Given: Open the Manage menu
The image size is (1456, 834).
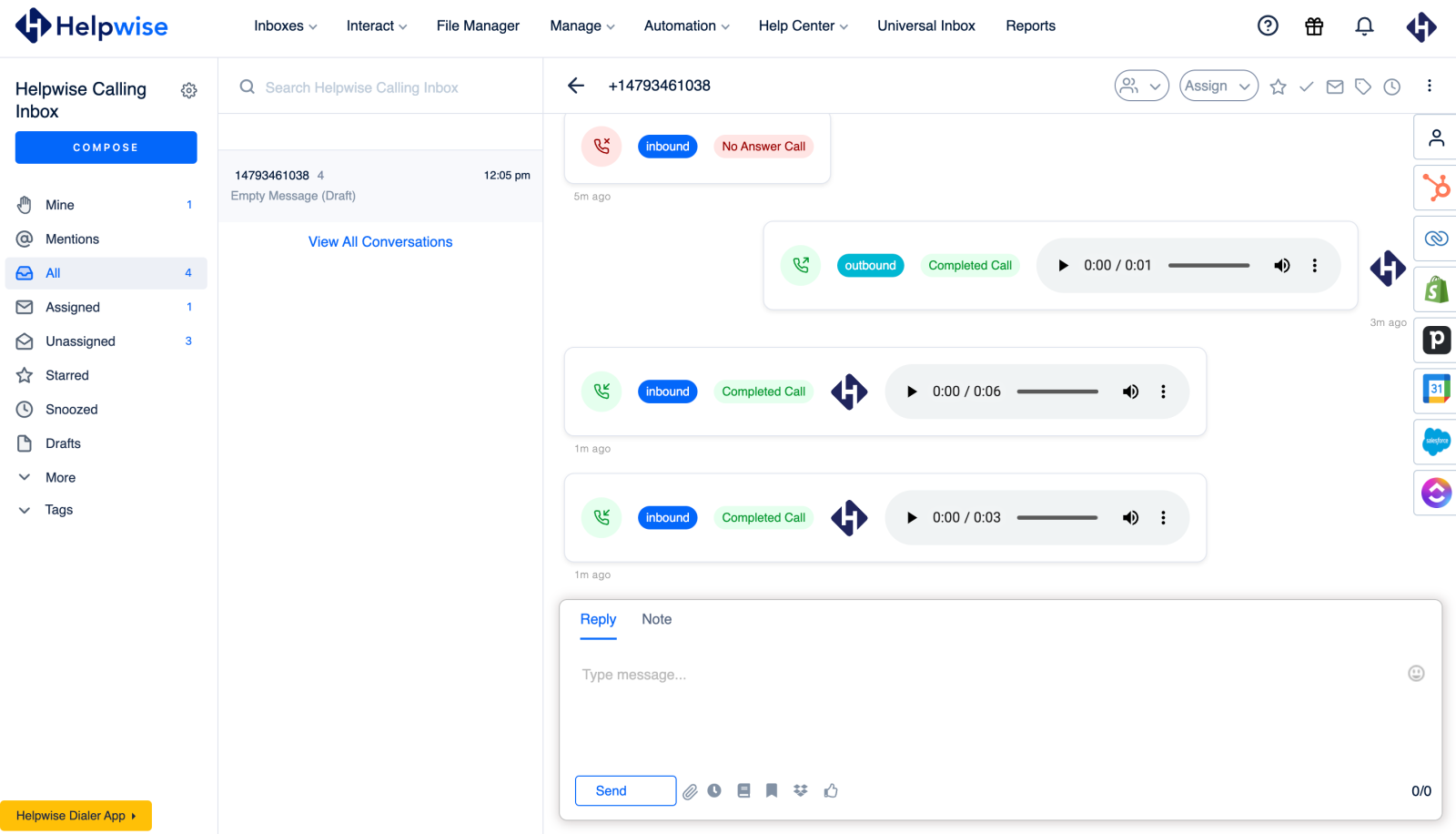Looking at the screenshot, I should click(x=581, y=25).
